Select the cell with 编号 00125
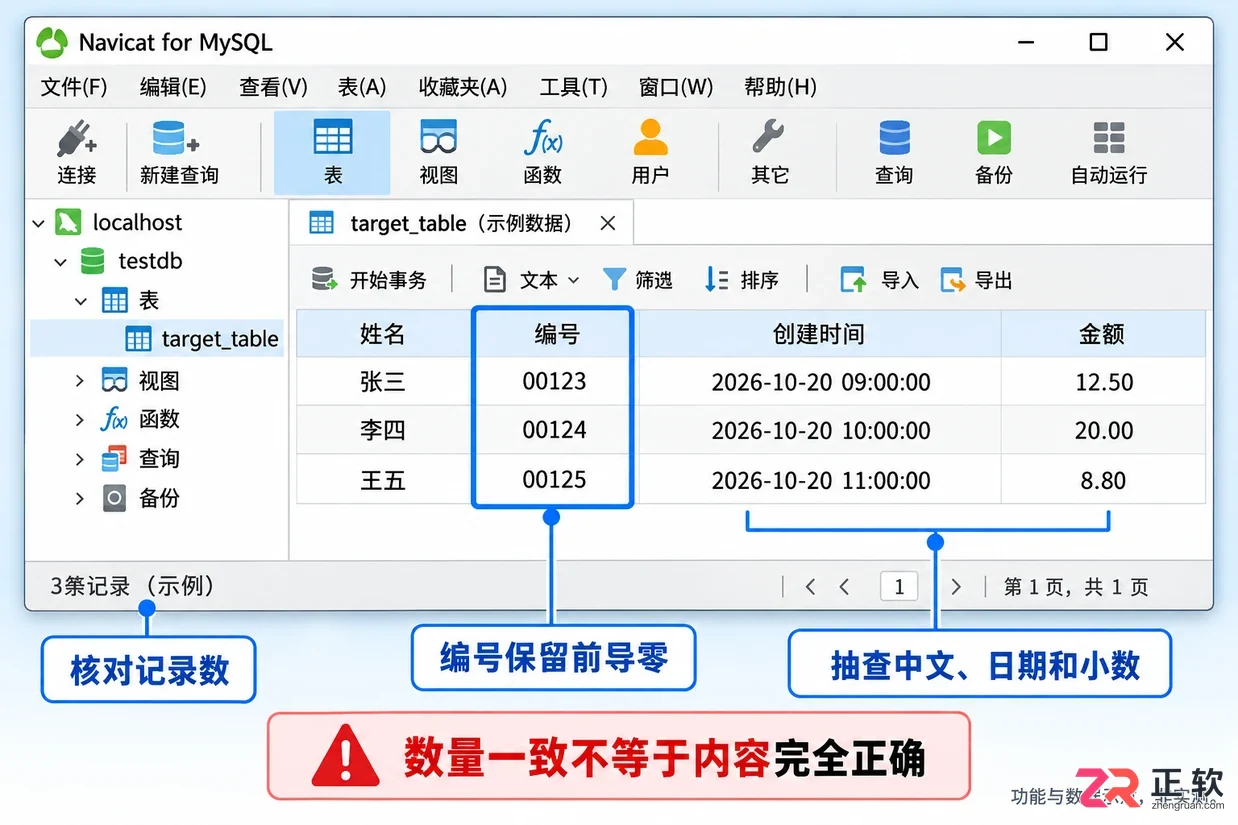This screenshot has height=825, width=1238. coord(554,479)
